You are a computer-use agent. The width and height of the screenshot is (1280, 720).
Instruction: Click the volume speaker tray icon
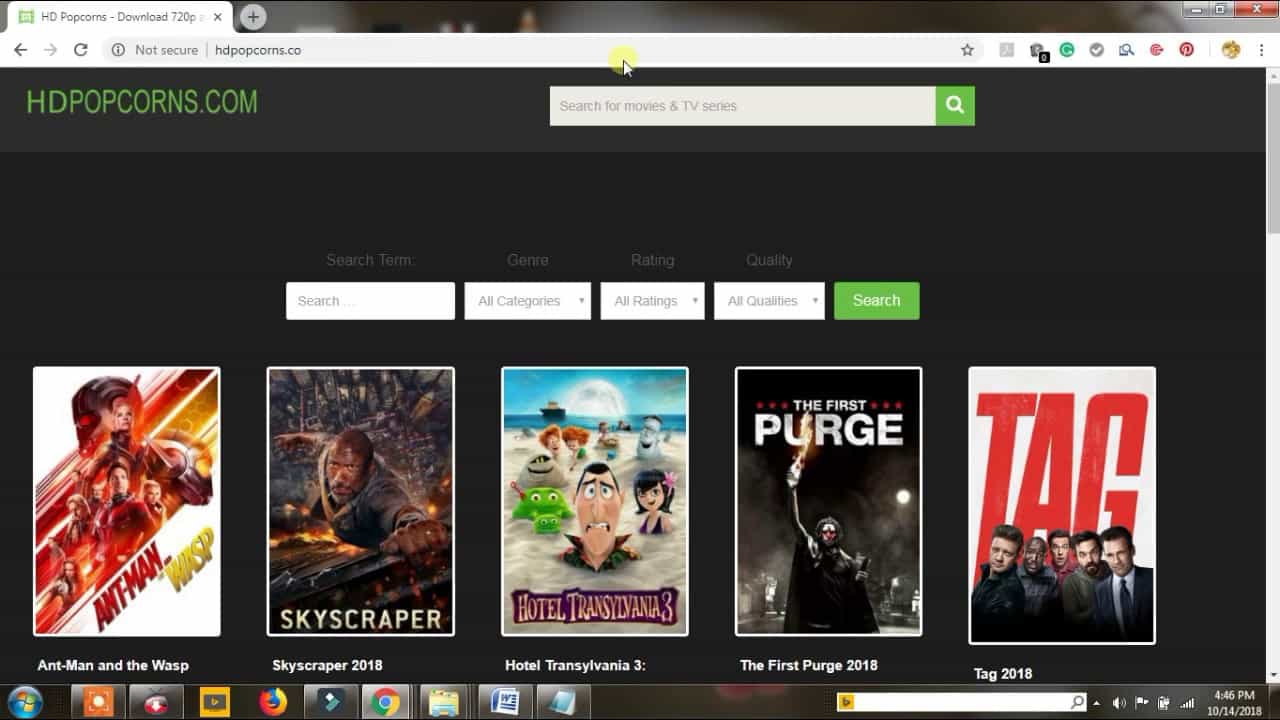point(1118,703)
